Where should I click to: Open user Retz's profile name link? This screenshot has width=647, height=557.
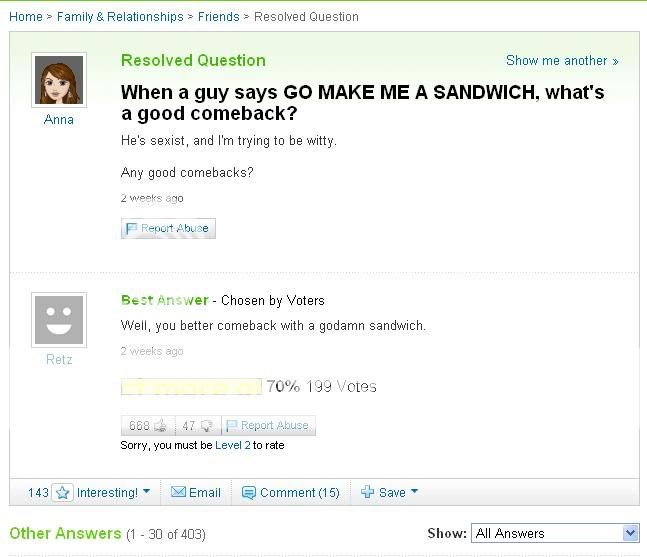tap(59, 360)
